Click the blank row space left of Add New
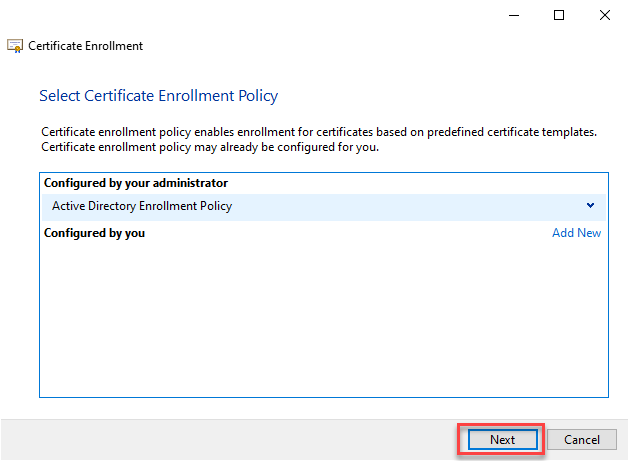 point(350,233)
